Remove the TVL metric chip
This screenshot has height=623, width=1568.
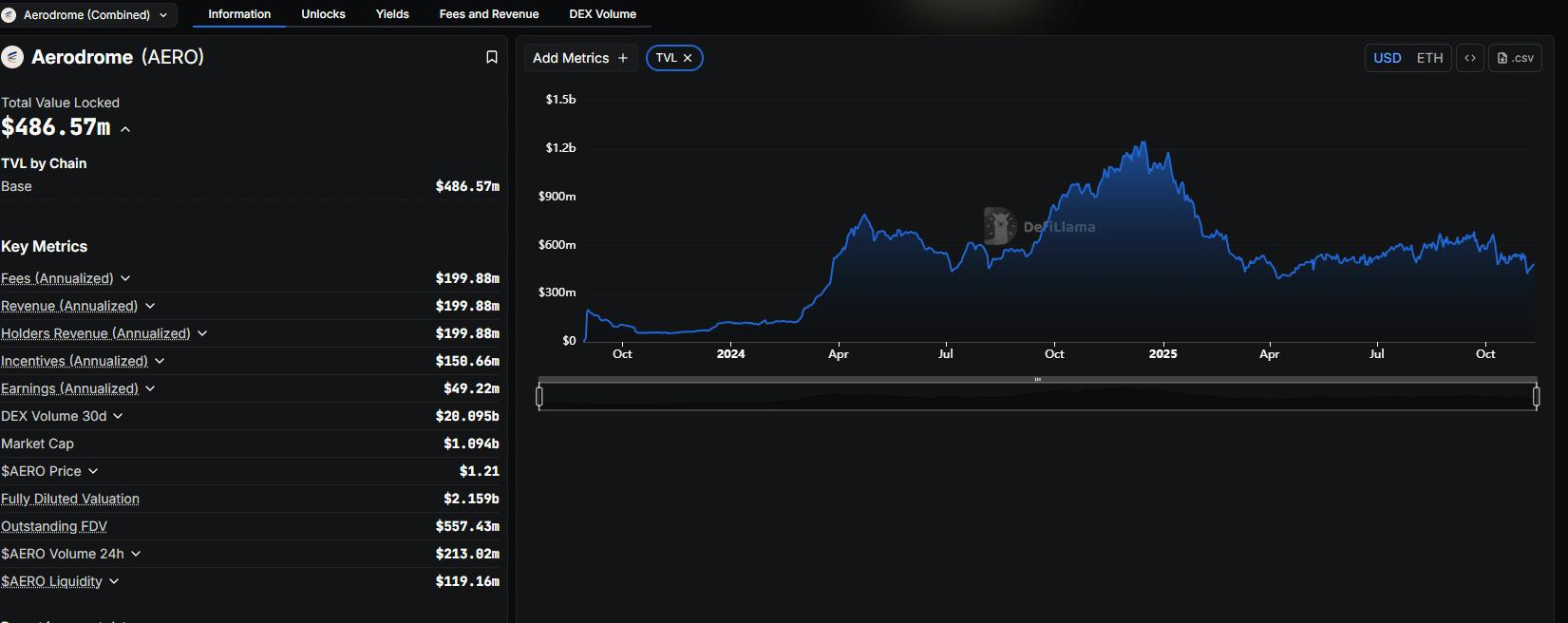[x=688, y=58]
